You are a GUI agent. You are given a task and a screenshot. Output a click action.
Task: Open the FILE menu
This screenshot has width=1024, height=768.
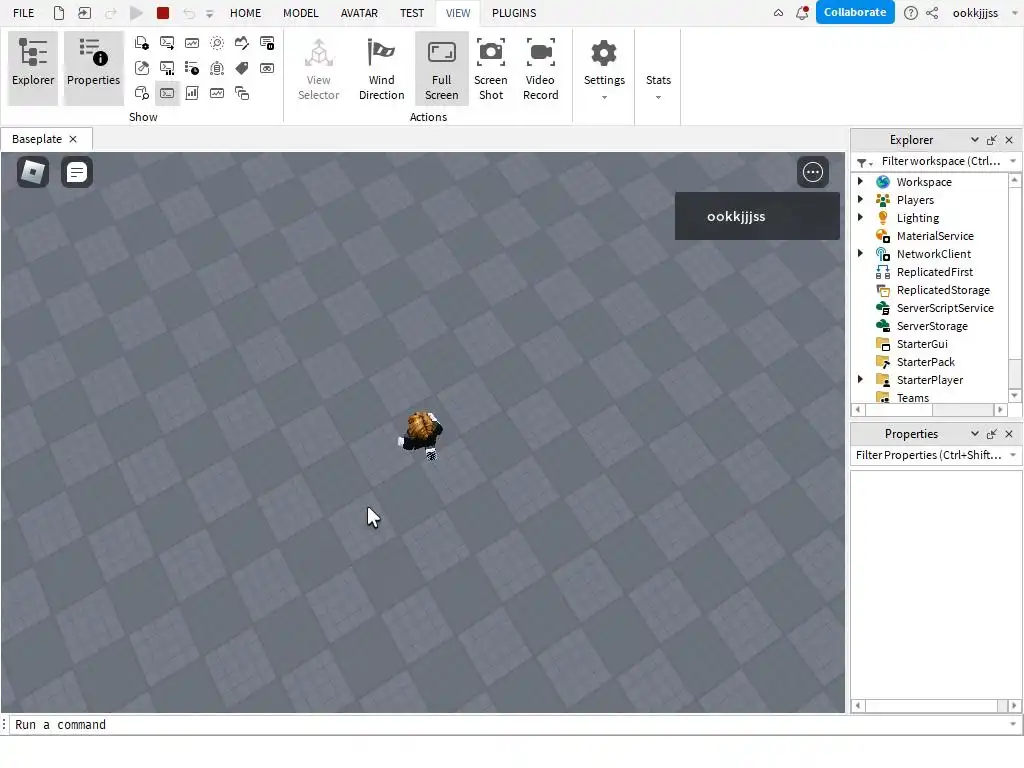(24, 13)
